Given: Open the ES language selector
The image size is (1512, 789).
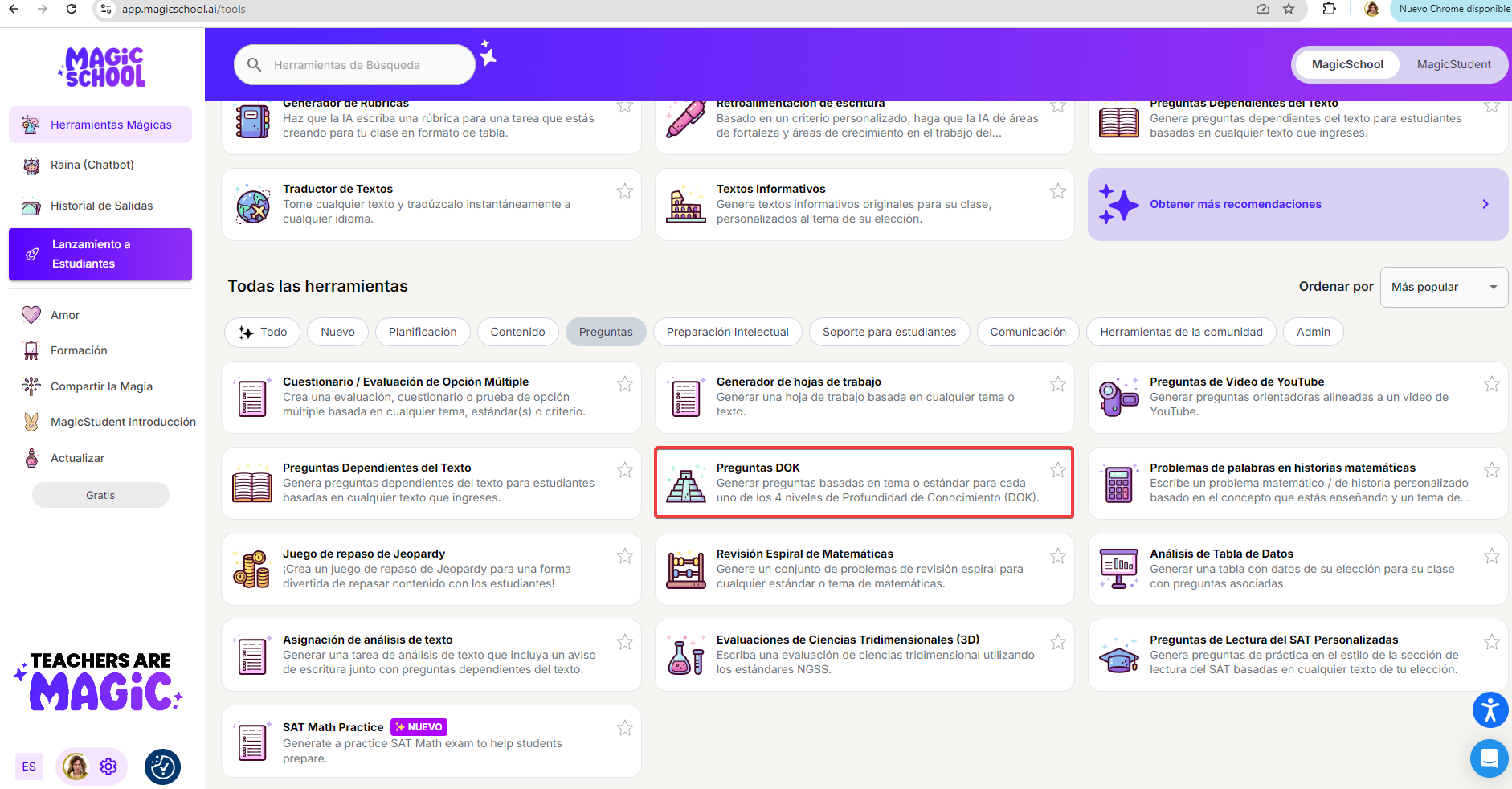Looking at the screenshot, I should point(29,767).
